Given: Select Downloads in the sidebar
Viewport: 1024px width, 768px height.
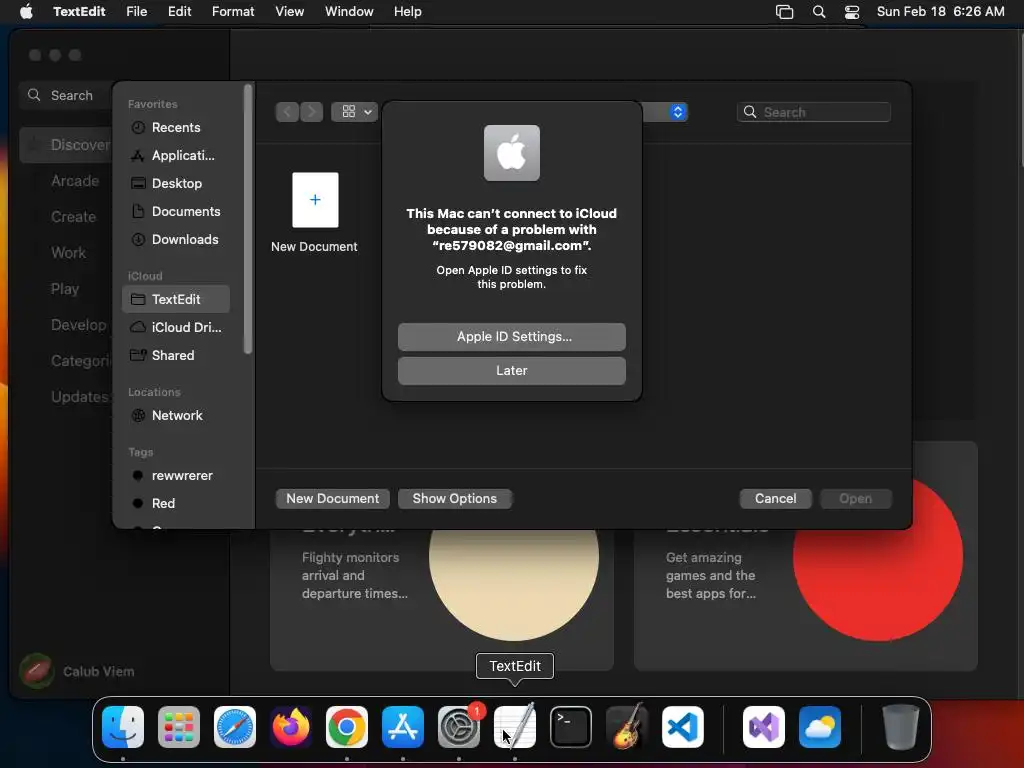Looking at the screenshot, I should pos(176,240).
